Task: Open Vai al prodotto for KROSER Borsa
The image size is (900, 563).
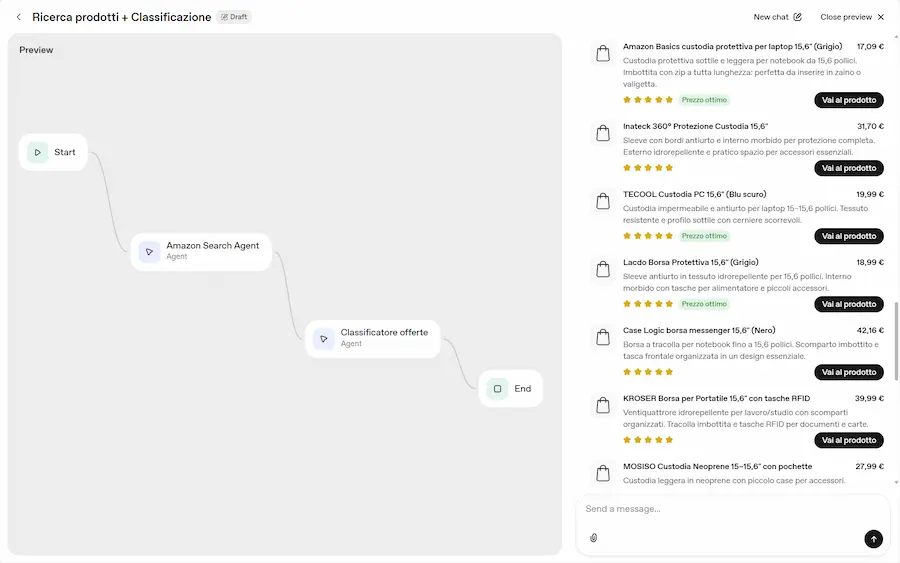Action: pos(848,440)
